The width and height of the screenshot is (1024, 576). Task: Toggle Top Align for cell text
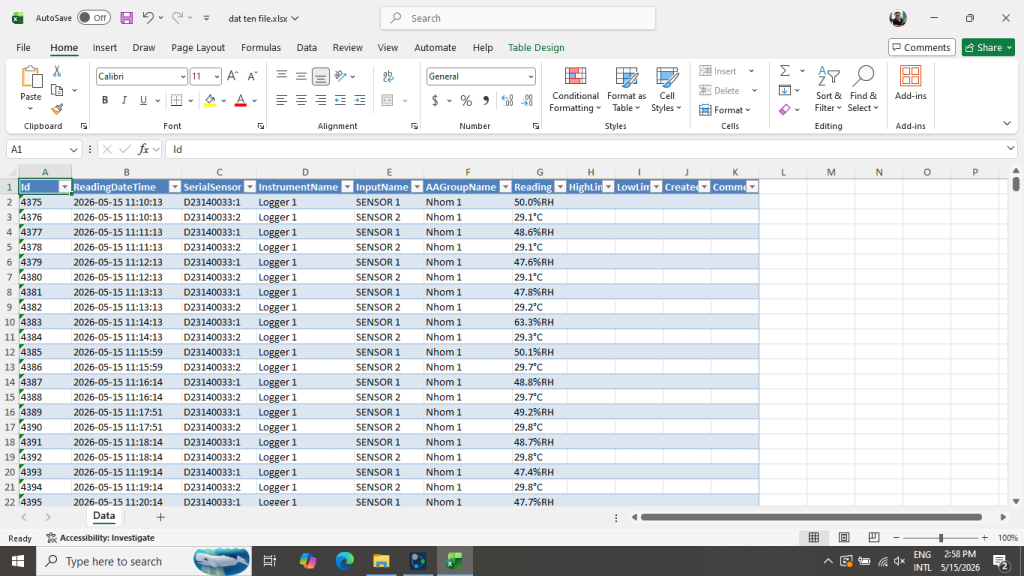(281, 76)
